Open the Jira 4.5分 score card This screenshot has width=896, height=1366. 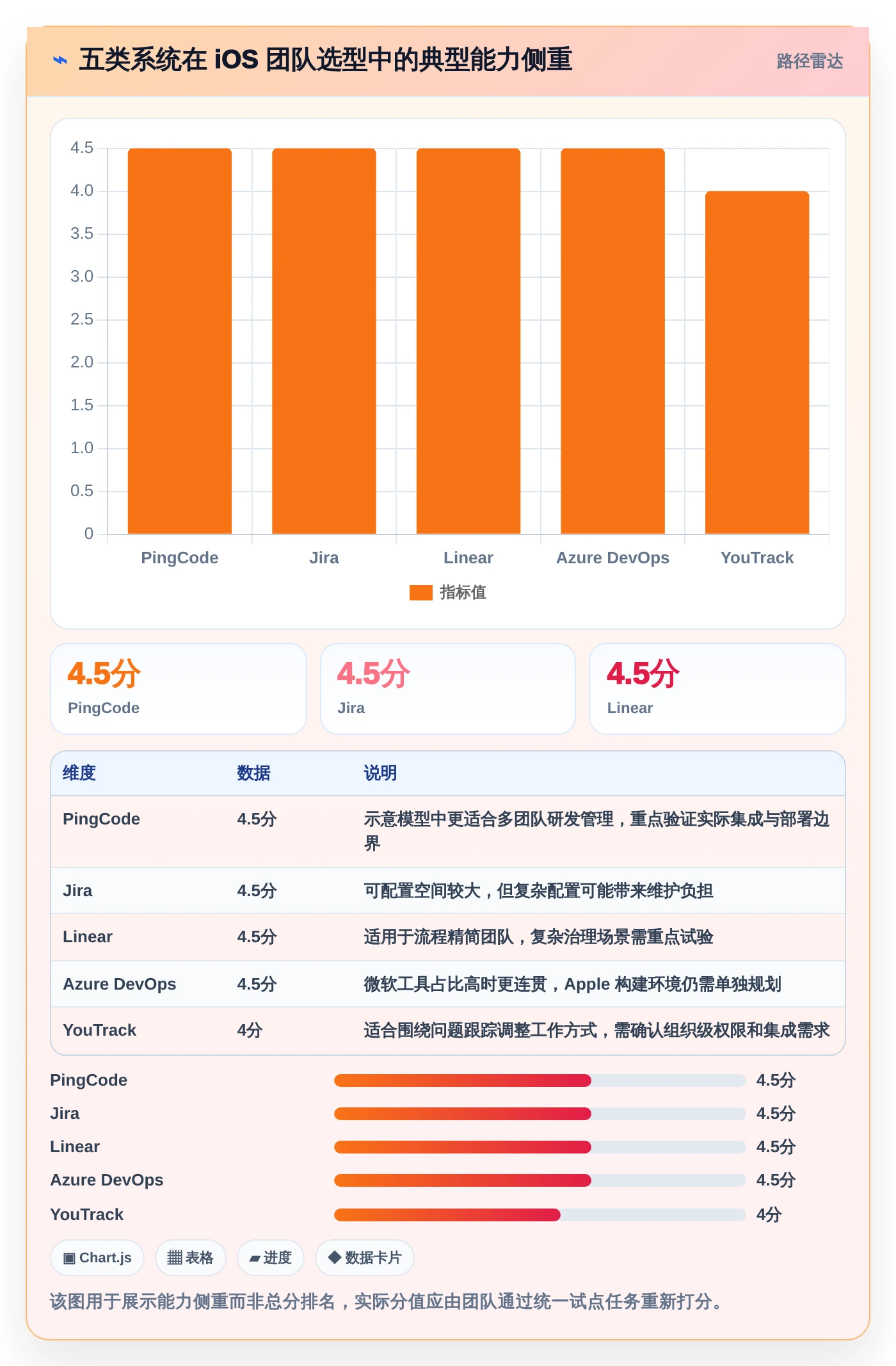pos(448,689)
